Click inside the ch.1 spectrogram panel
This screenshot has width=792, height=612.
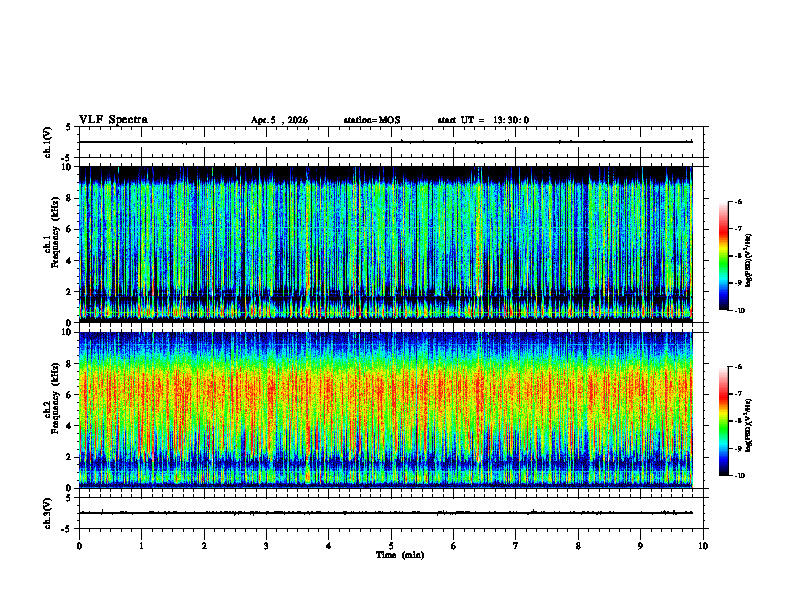pos(385,244)
